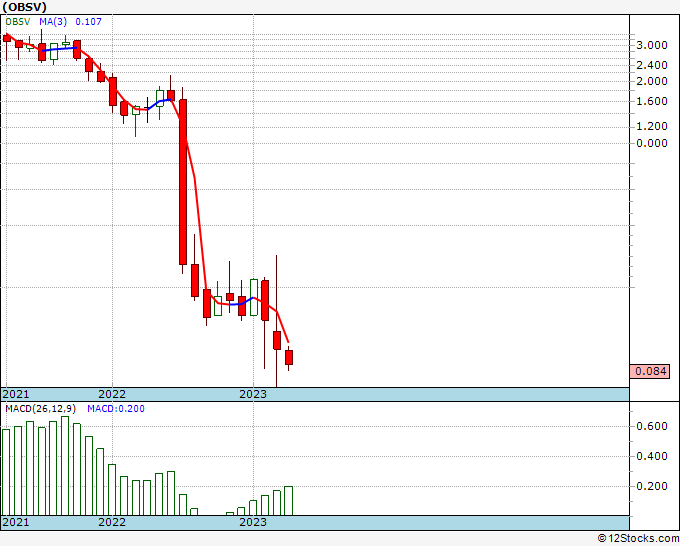Image resolution: width=680 pixels, height=546 pixels.
Task: Click the 1.600 price axis label
Action: coord(651,101)
